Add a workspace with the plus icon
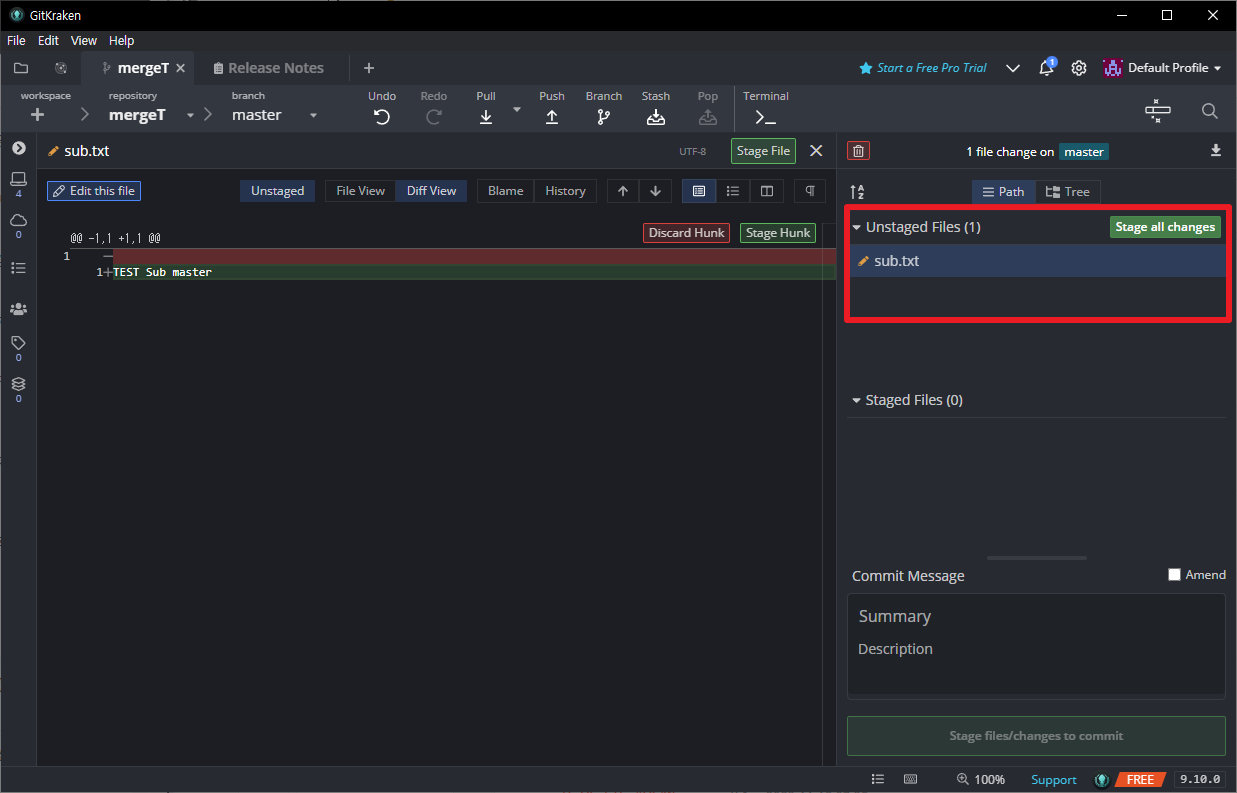 (37, 115)
